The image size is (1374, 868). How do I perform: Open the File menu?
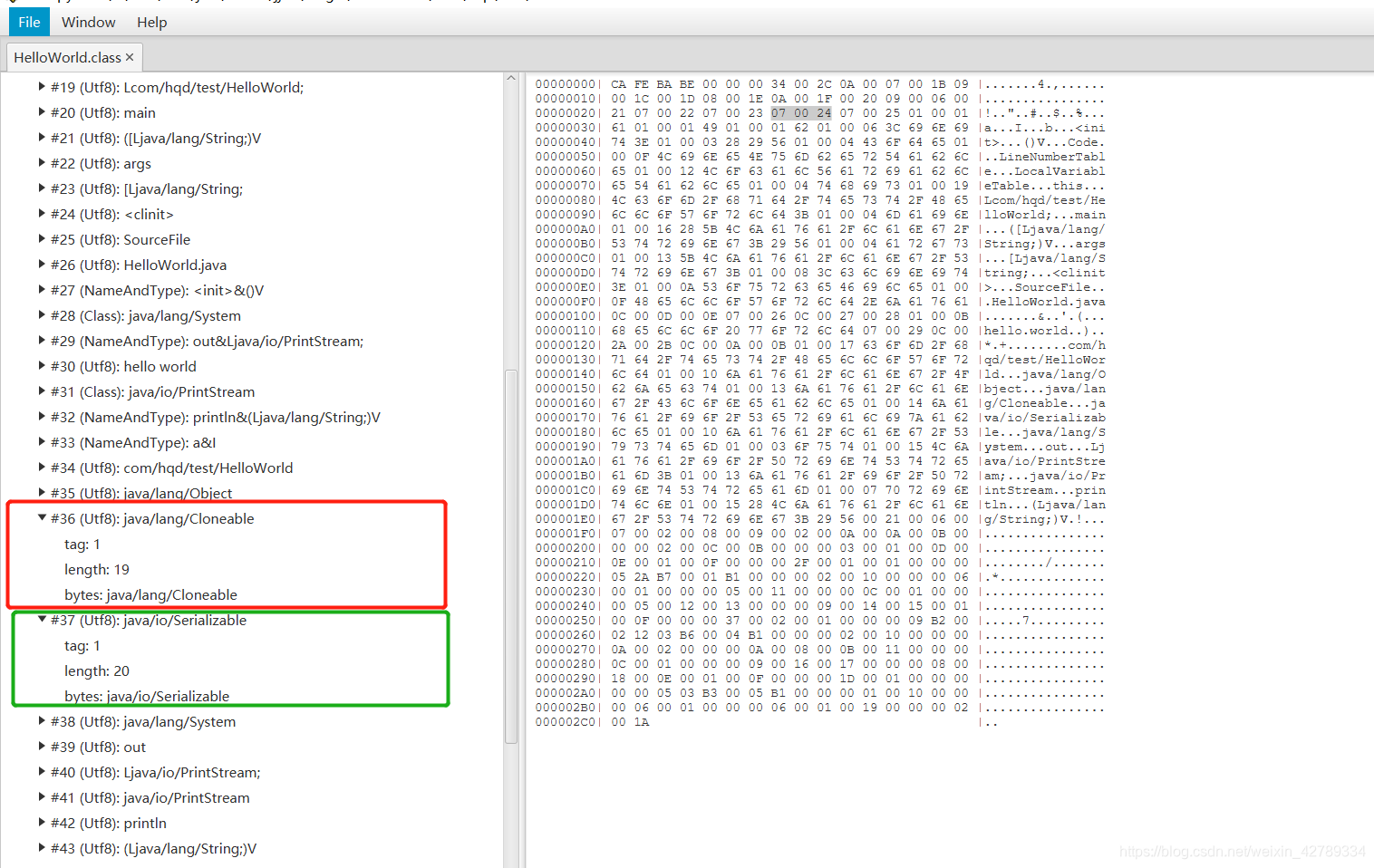(29, 22)
